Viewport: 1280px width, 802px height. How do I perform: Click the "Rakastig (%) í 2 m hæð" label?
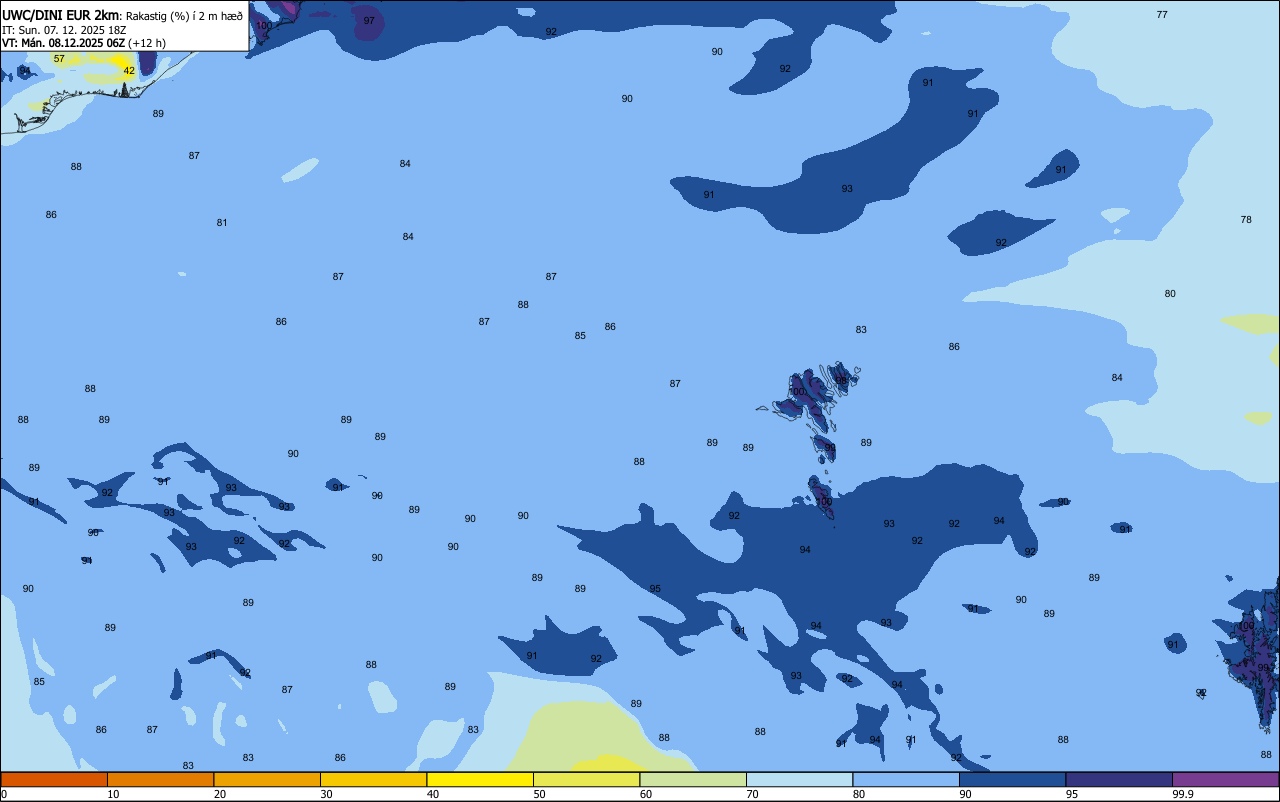click(184, 15)
